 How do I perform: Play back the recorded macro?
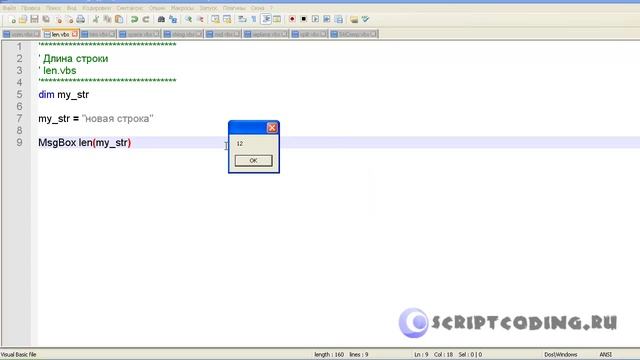point(315,19)
